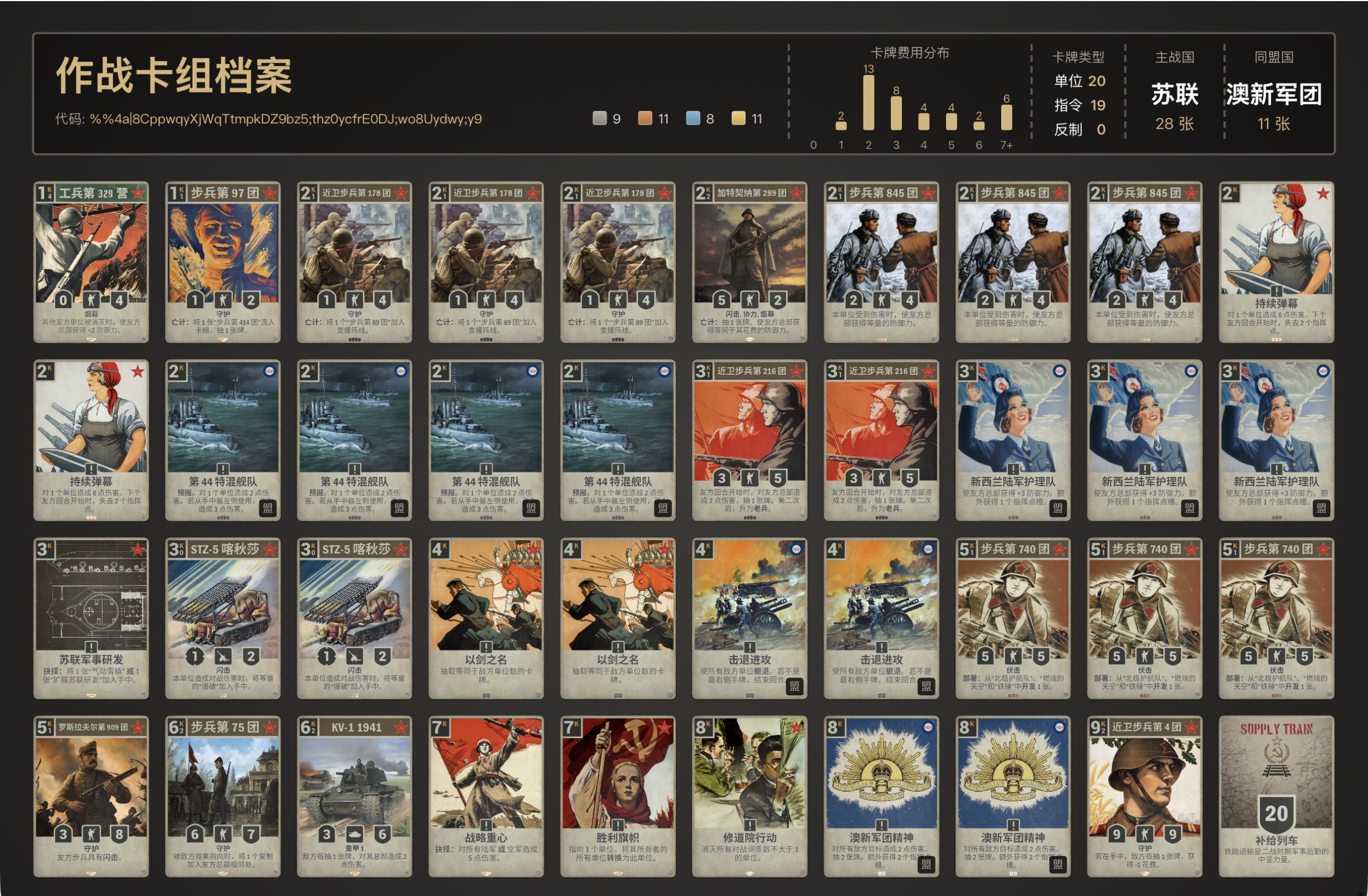Click the blue rarity swatch labeled 8

pos(693,118)
